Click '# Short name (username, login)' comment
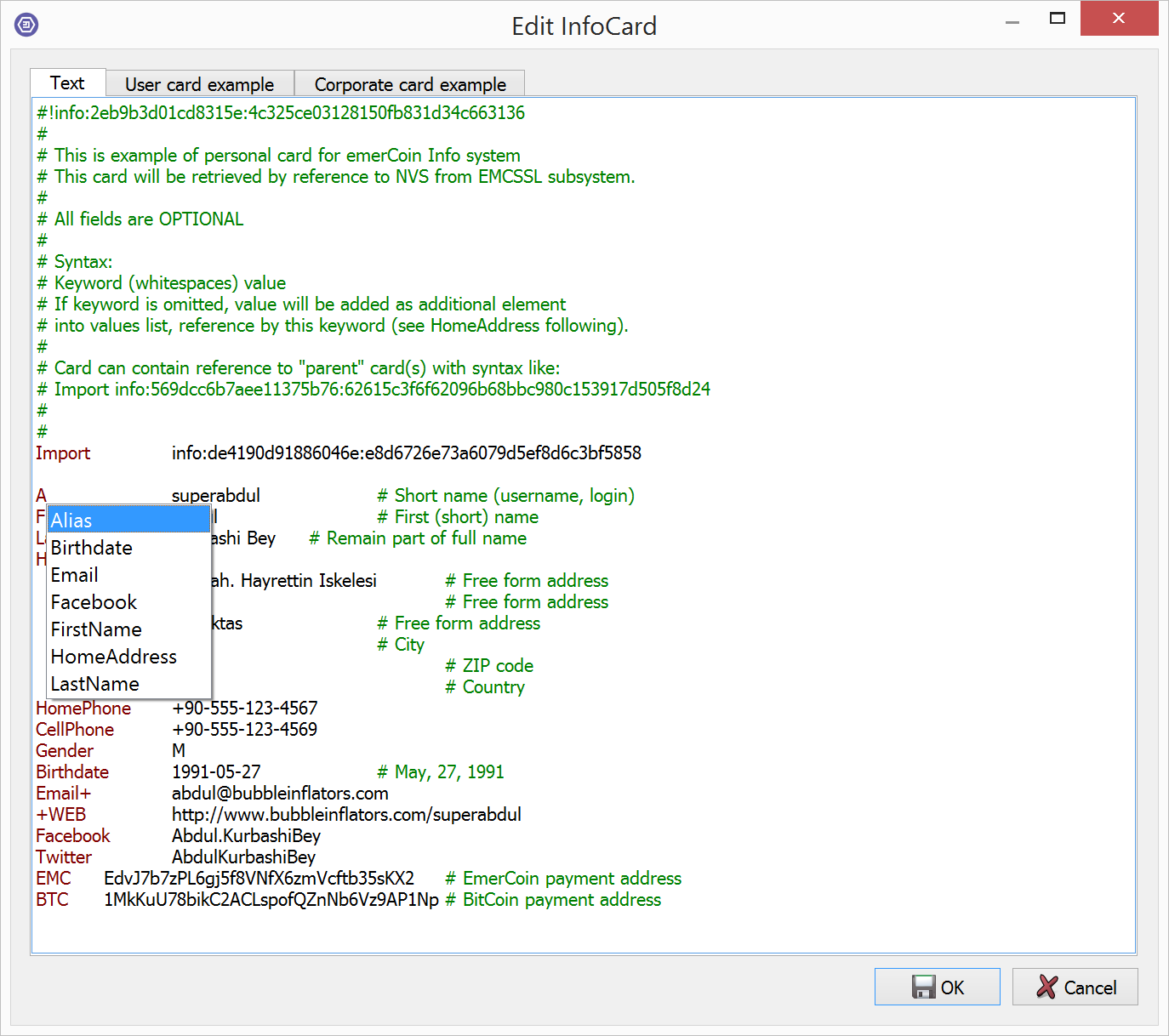This screenshot has width=1169, height=1036. tap(506, 495)
